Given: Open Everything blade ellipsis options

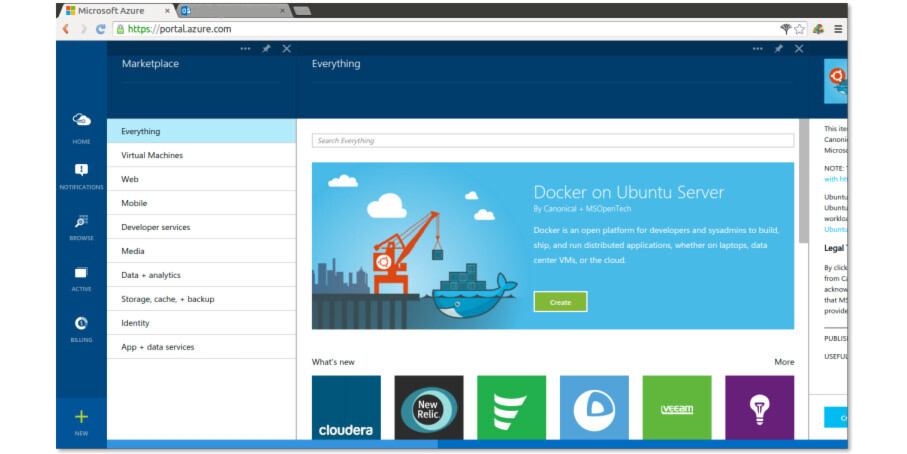Looking at the screenshot, I should click(x=758, y=49).
